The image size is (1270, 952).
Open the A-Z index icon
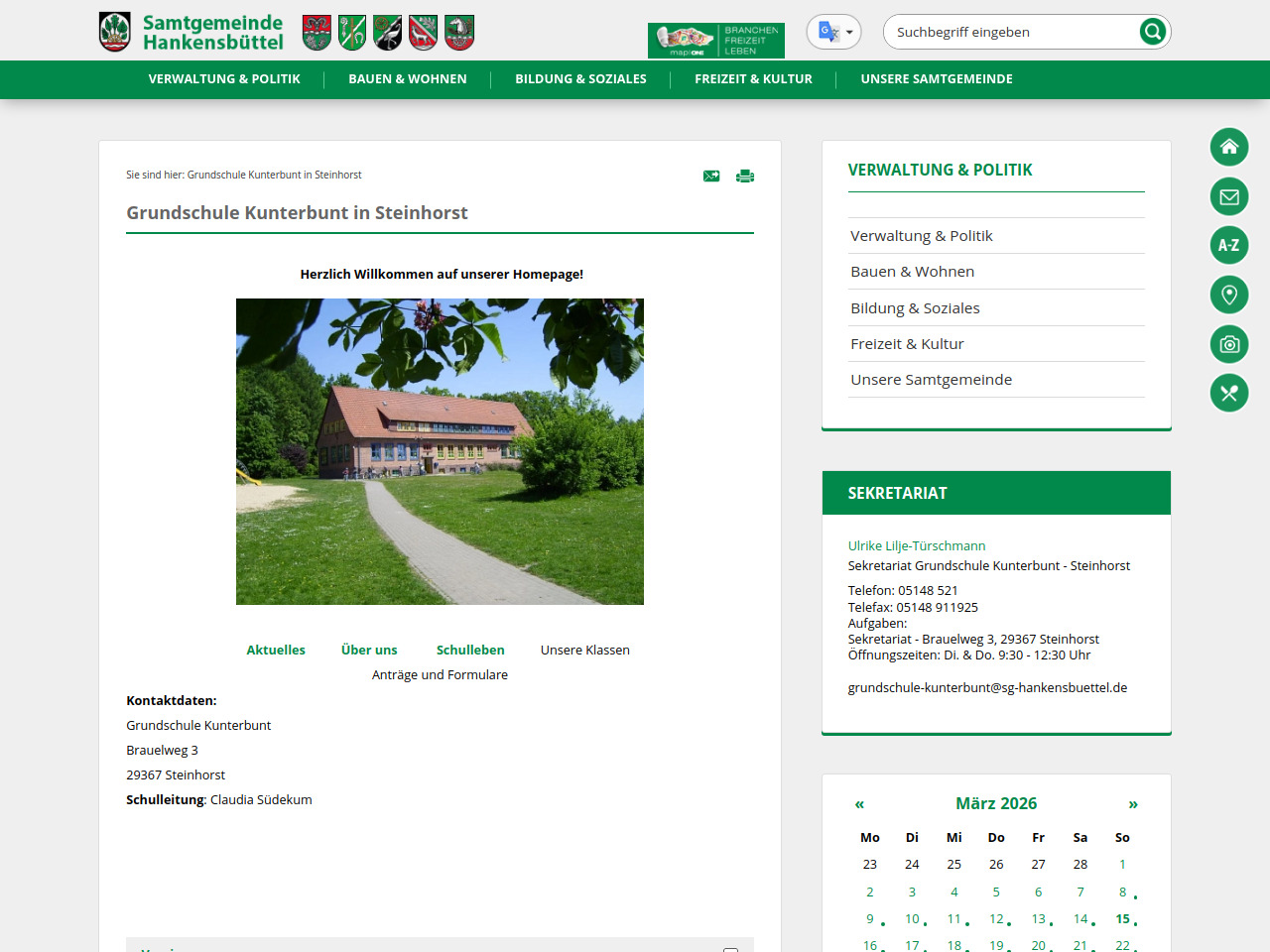[1228, 245]
